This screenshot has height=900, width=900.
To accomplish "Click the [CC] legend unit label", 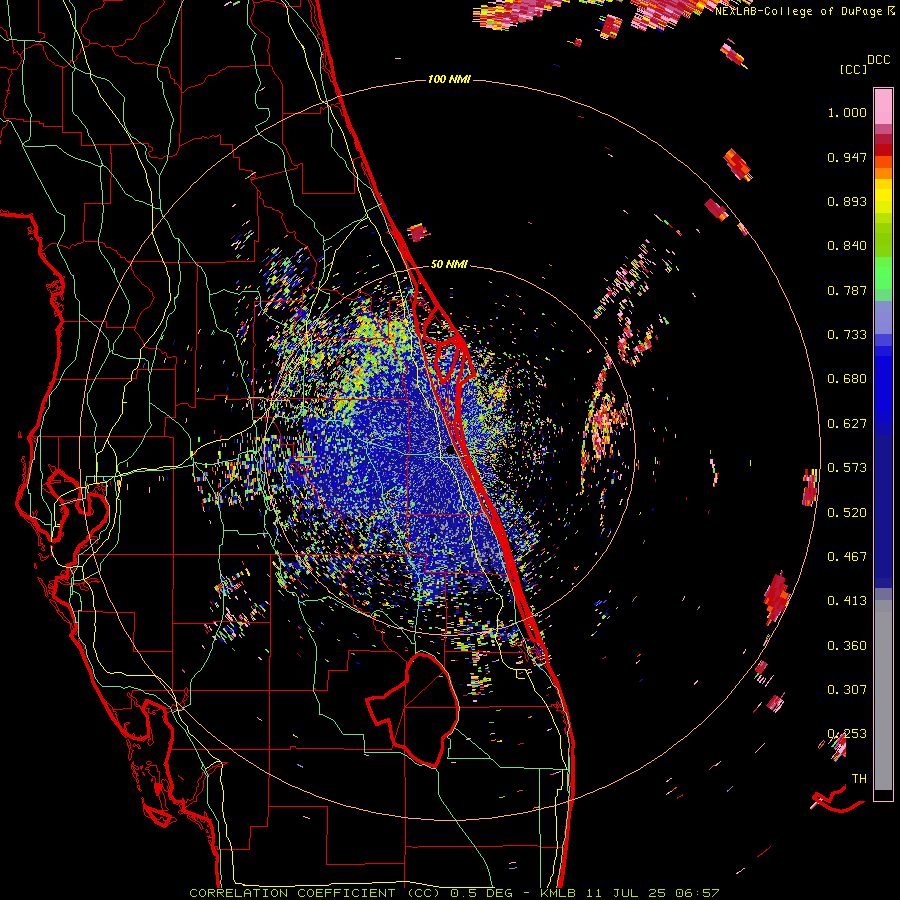I will pyautogui.click(x=854, y=69).
